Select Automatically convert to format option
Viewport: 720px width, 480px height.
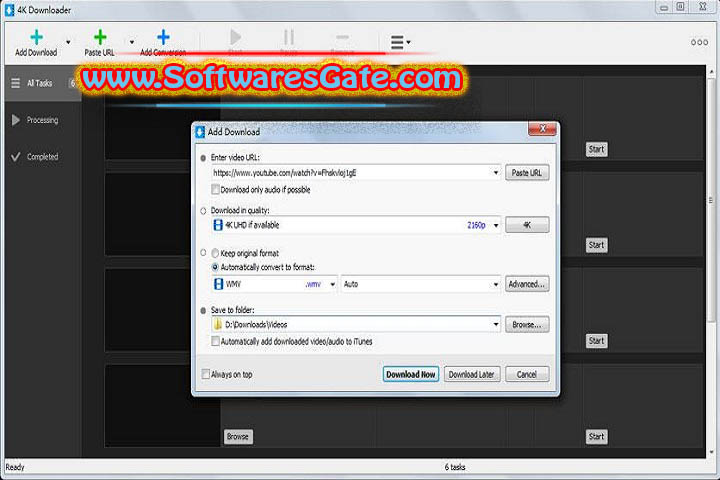click(x=215, y=267)
